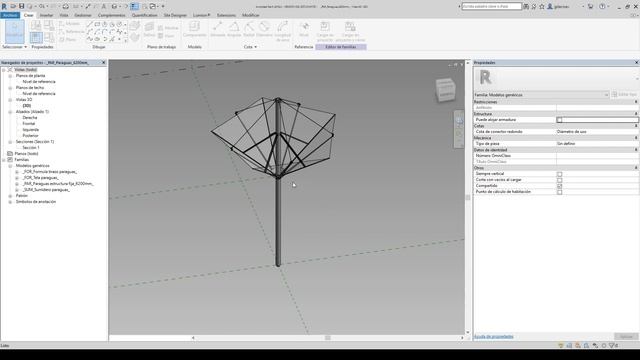Toggle Punto de cálculo de habitación checkbox
The image size is (640, 360).
560,192
